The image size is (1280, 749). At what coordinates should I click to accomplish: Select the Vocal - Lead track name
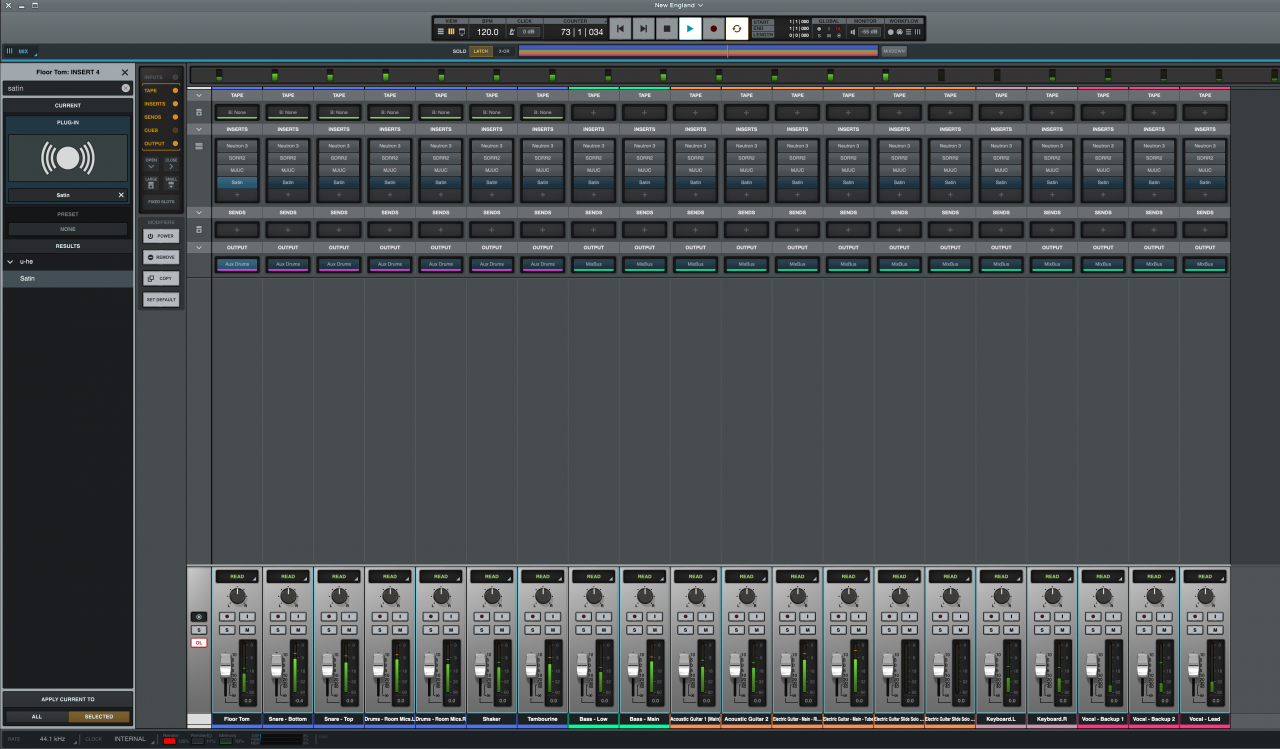[x=1205, y=719]
